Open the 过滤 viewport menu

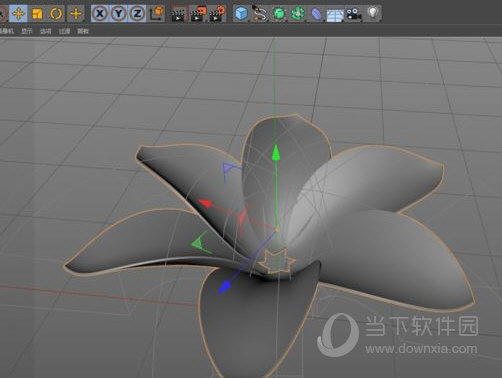[64, 31]
